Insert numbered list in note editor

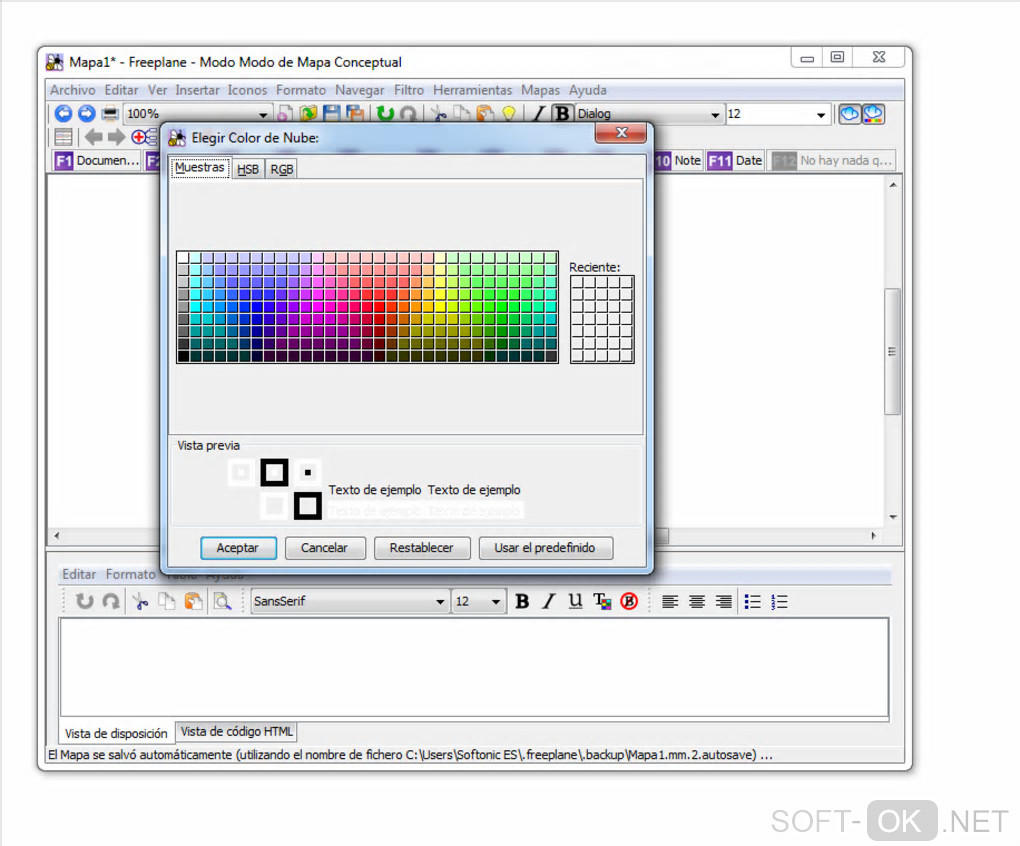coord(779,601)
